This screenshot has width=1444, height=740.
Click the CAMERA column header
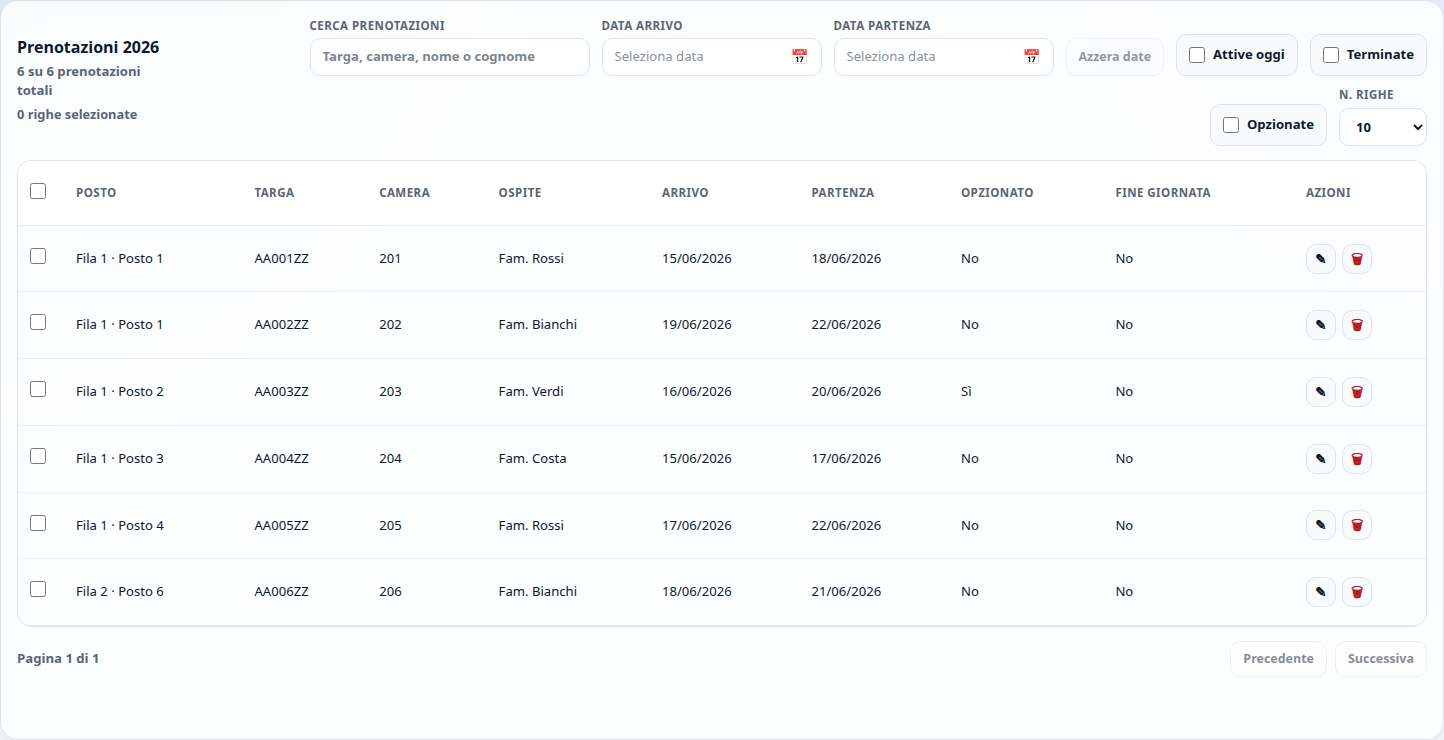coord(405,193)
